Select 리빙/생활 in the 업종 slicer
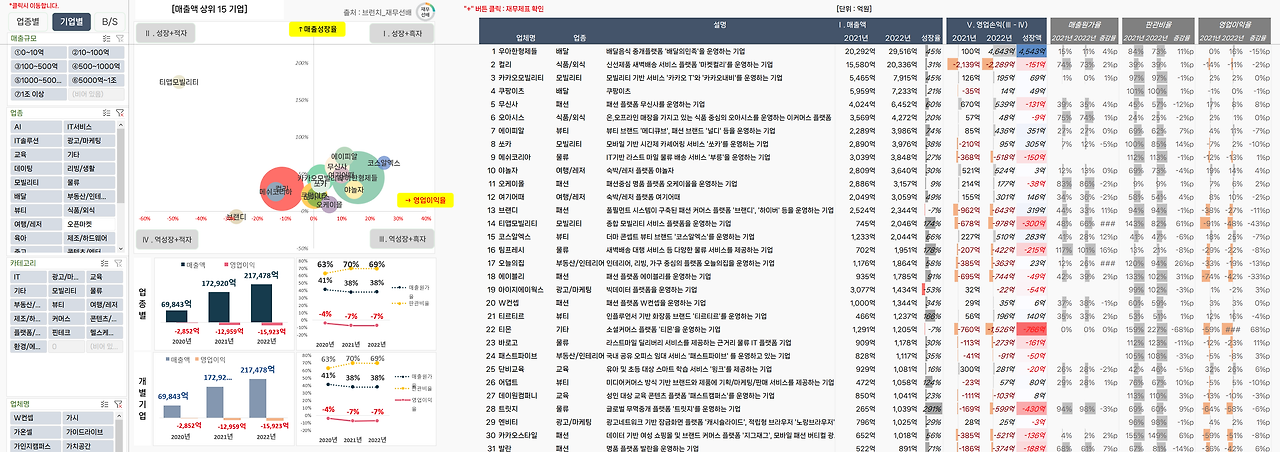 88,170
